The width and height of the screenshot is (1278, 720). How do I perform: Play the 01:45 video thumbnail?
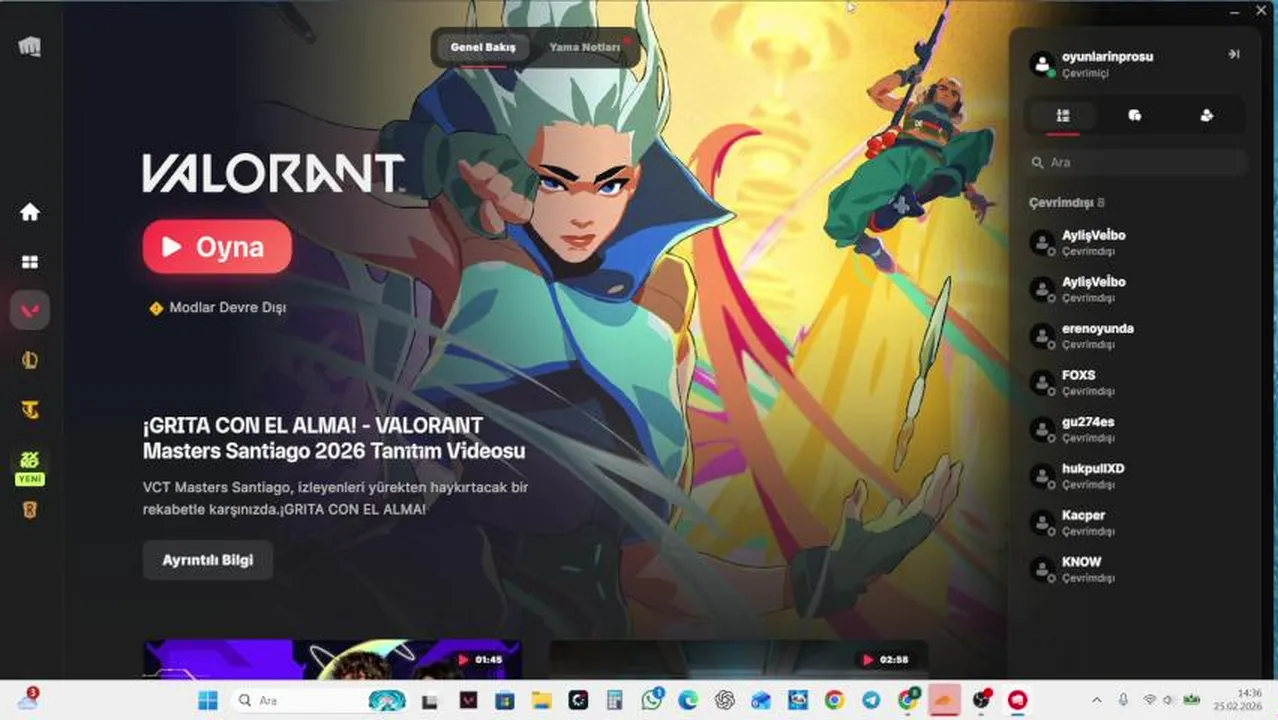(332, 660)
